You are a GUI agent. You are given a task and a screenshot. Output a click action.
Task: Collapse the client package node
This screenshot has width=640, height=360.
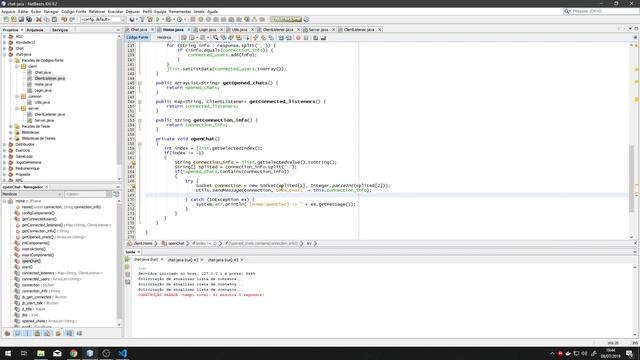pos(17,66)
